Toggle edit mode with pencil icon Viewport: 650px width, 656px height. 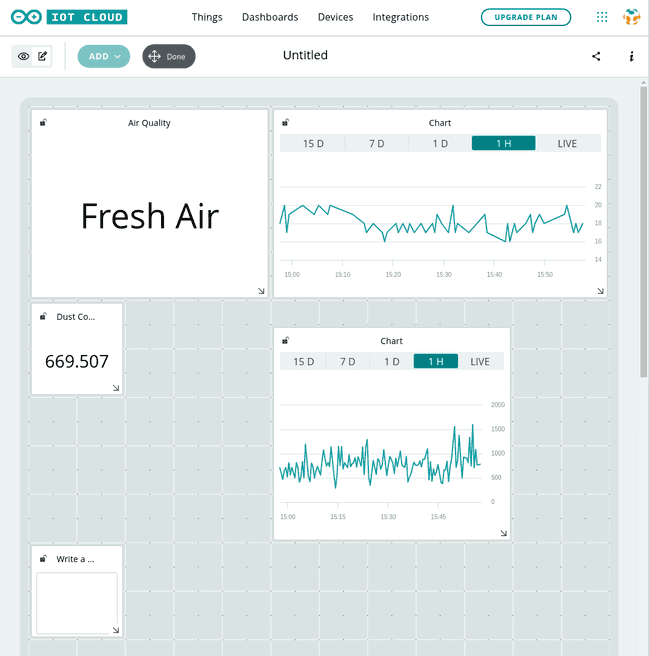(43, 56)
